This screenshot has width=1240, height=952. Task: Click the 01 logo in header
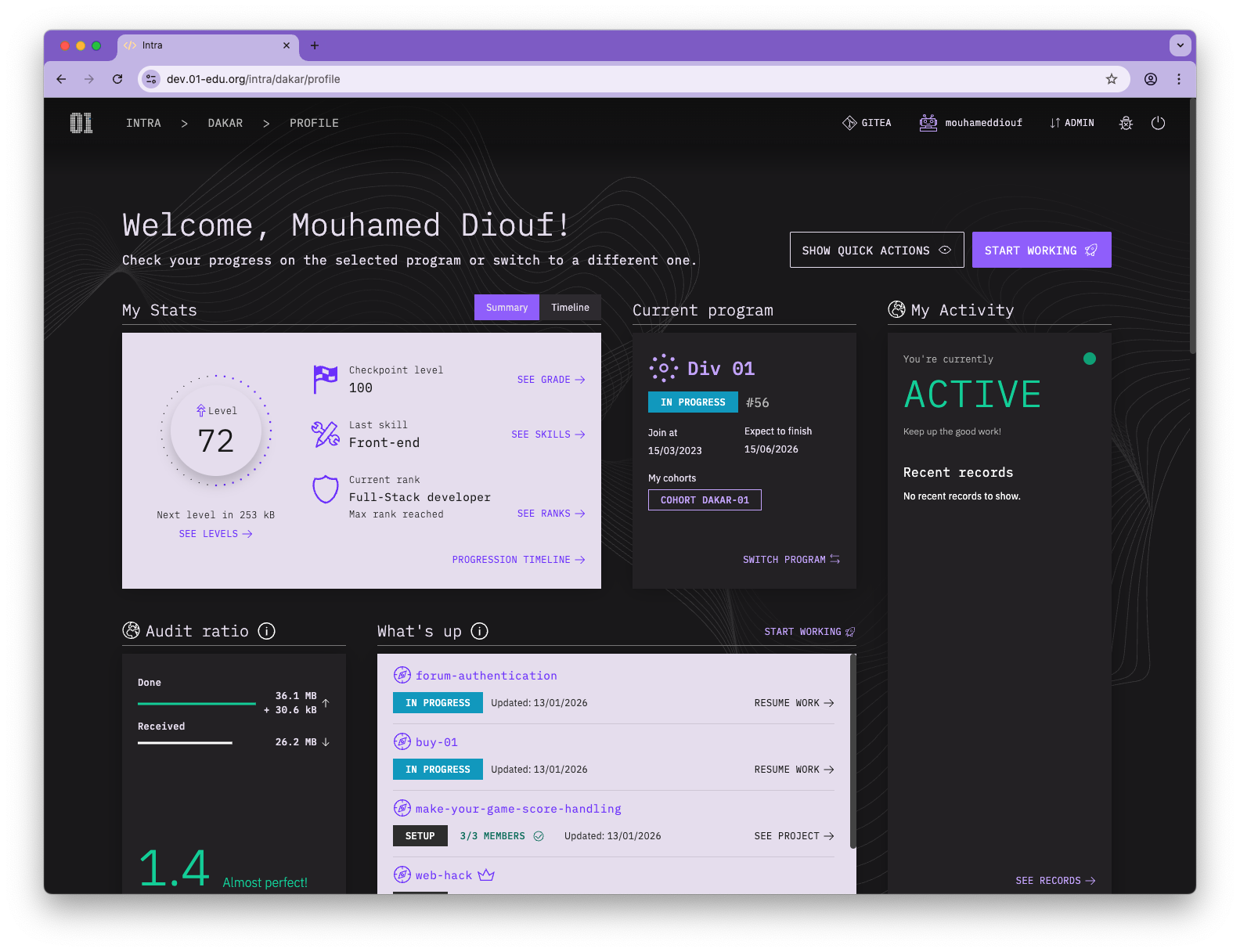click(x=81, y=123)
